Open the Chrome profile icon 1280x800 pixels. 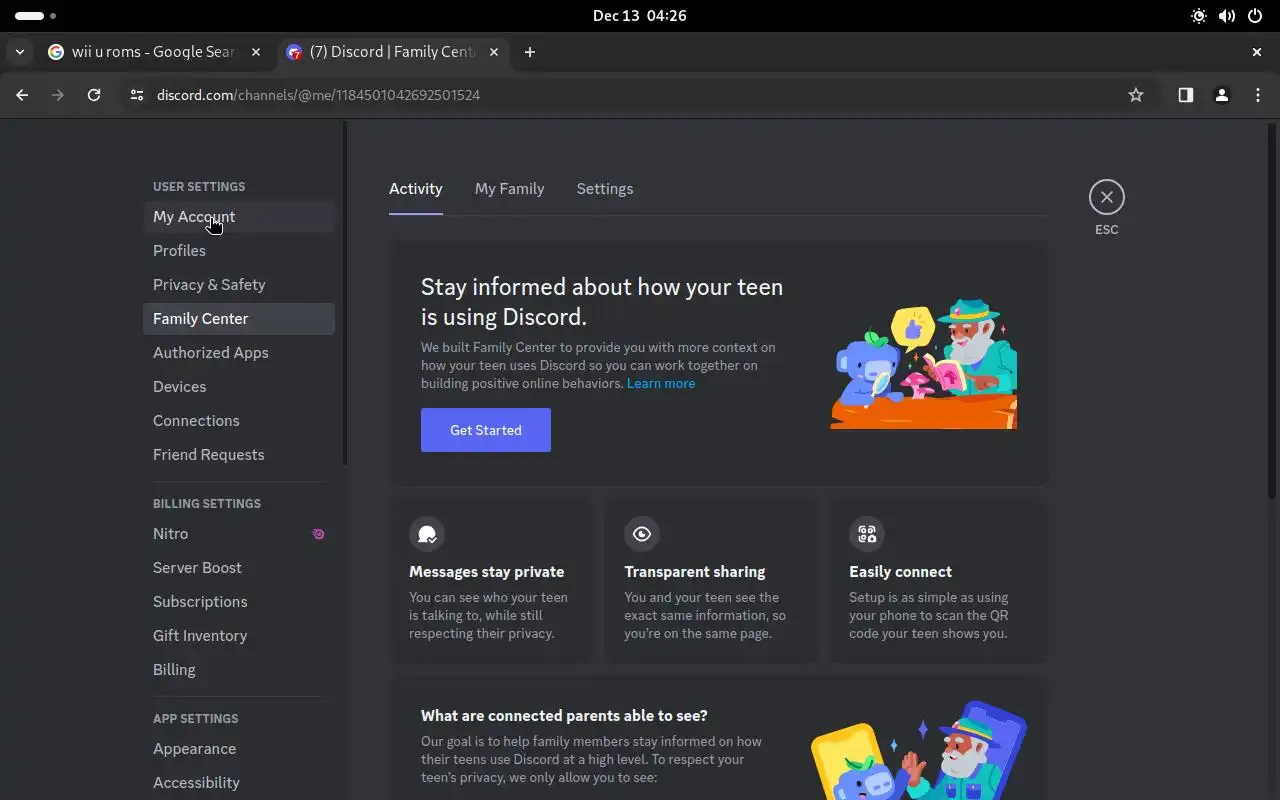[1221, 95]
